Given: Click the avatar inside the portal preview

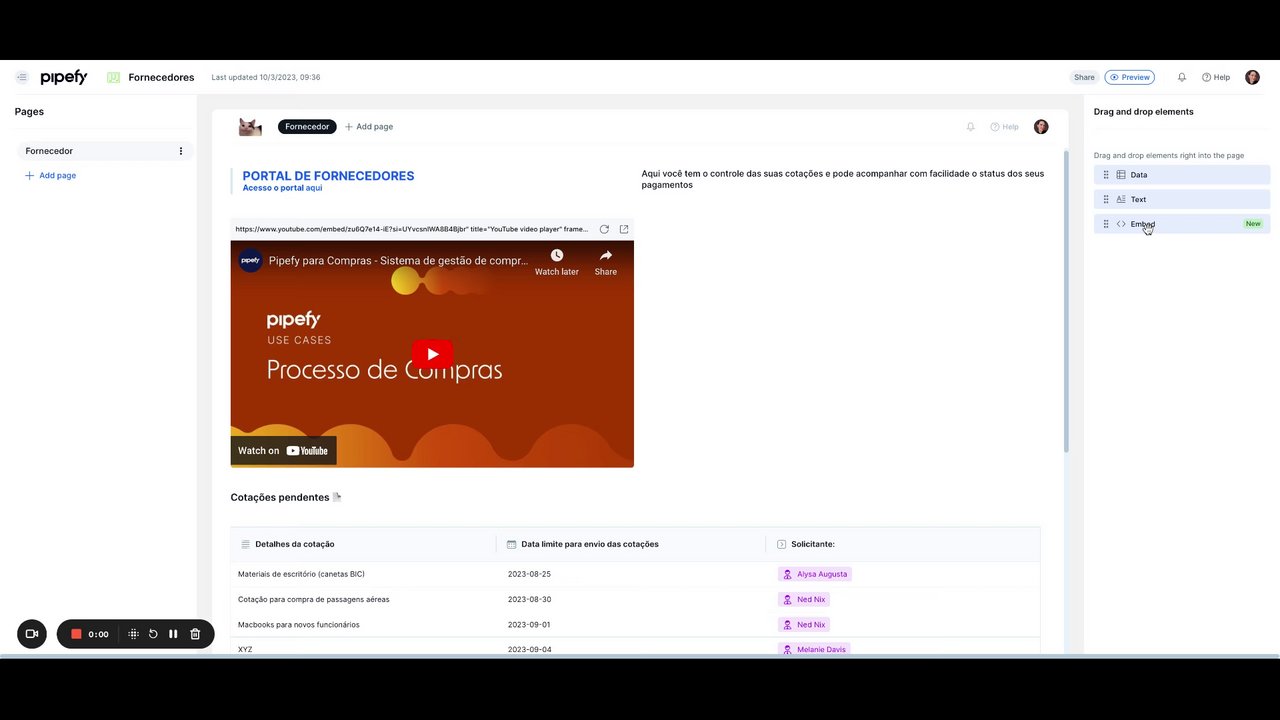Looking at the screenshot, I should pyautogui.click(x=1041, y=127).
